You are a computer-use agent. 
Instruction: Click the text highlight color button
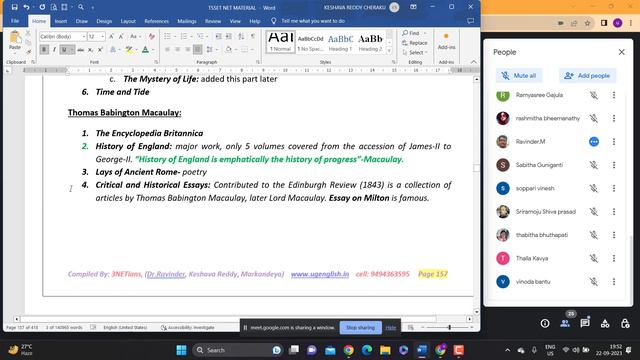pyautogui.click(x=129, y=50)
